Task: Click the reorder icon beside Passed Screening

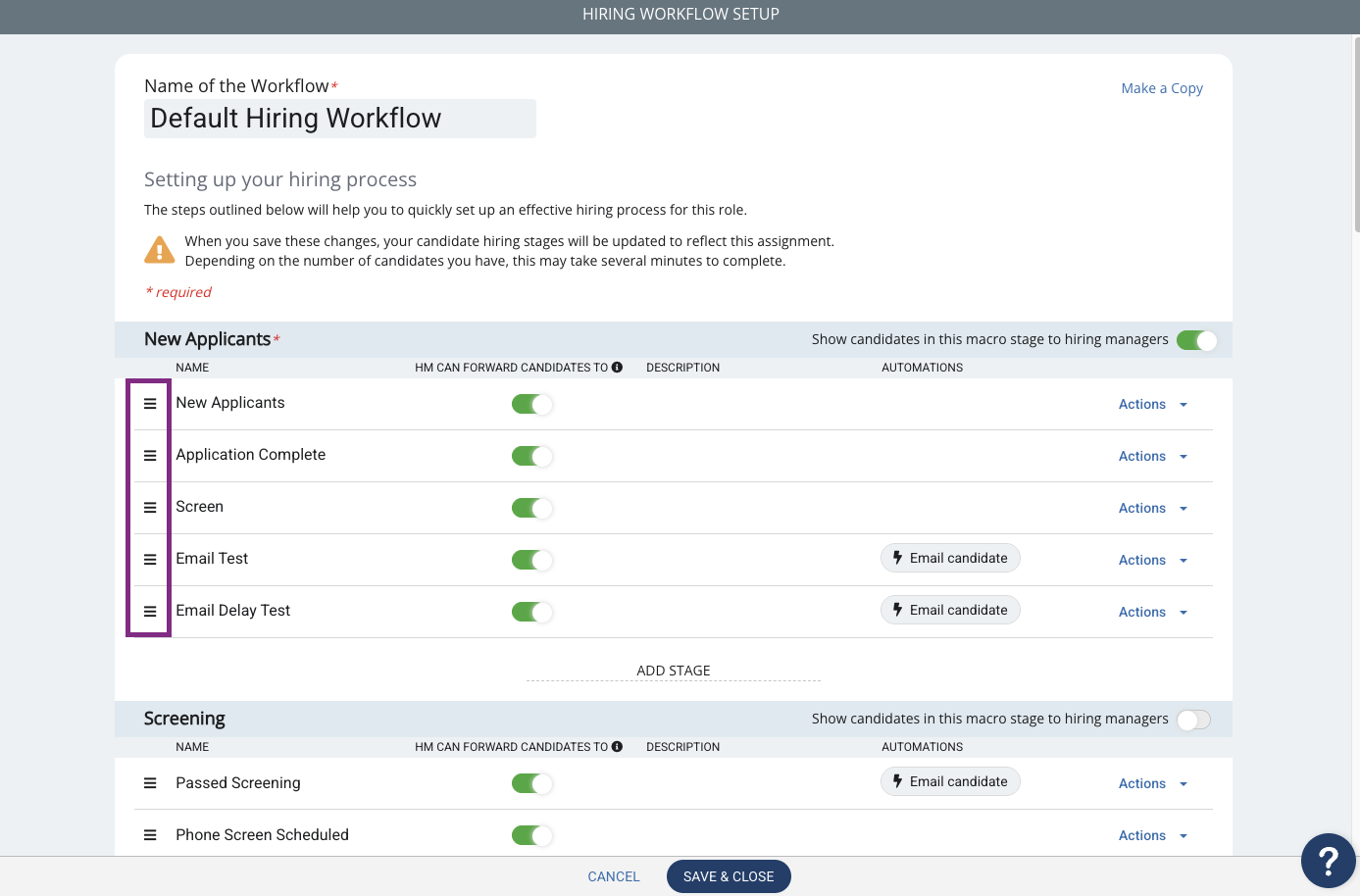Action: tap(150, 783)
